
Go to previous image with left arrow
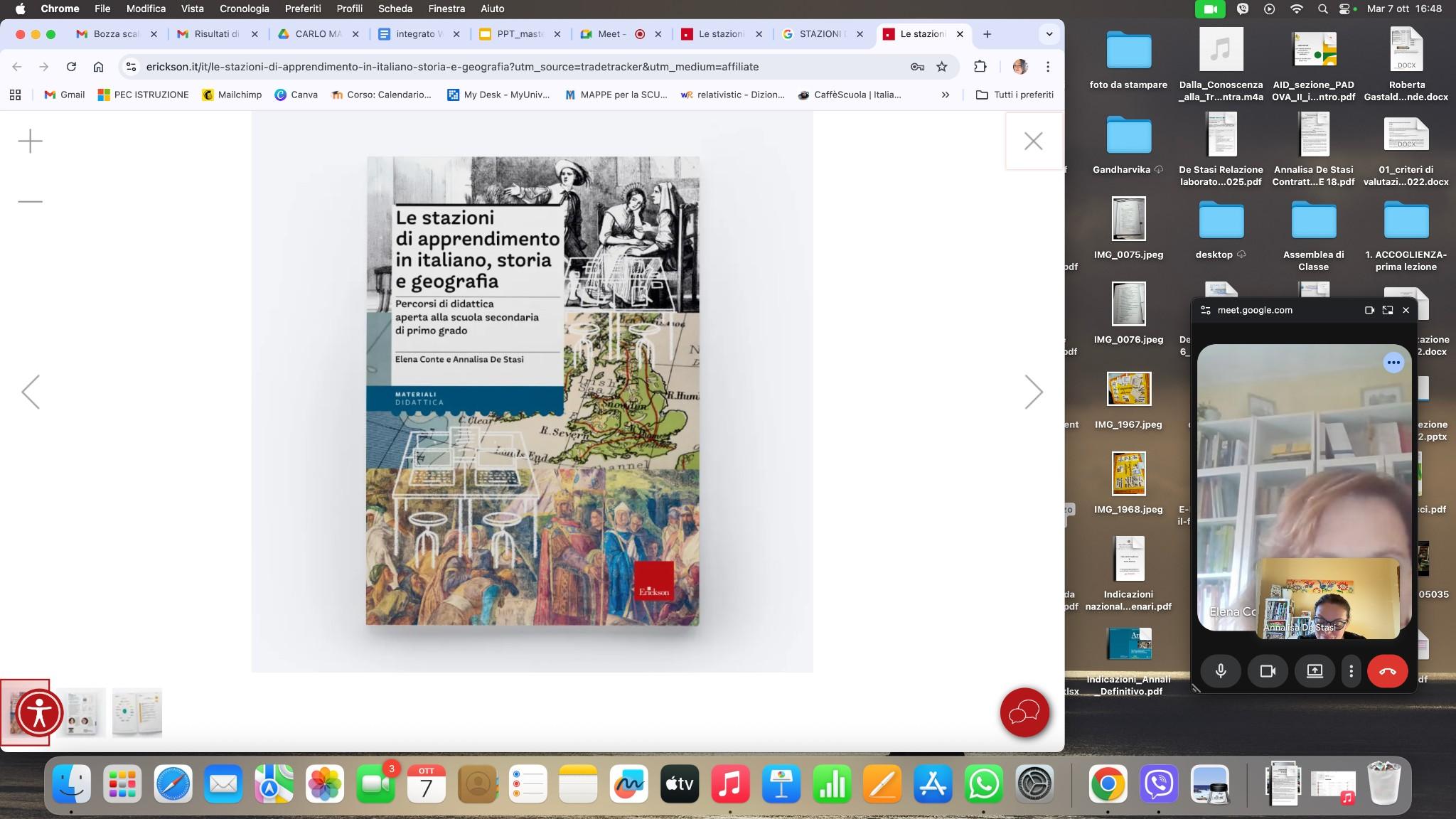(x=31, y=392)
